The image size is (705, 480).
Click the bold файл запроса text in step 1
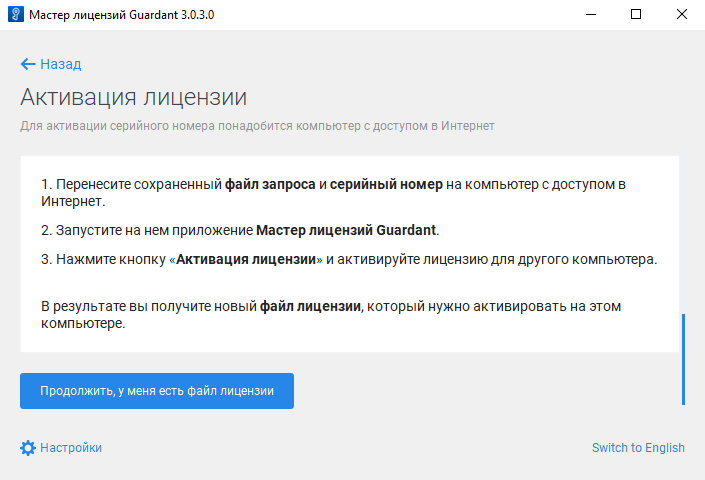click(270, 185)
